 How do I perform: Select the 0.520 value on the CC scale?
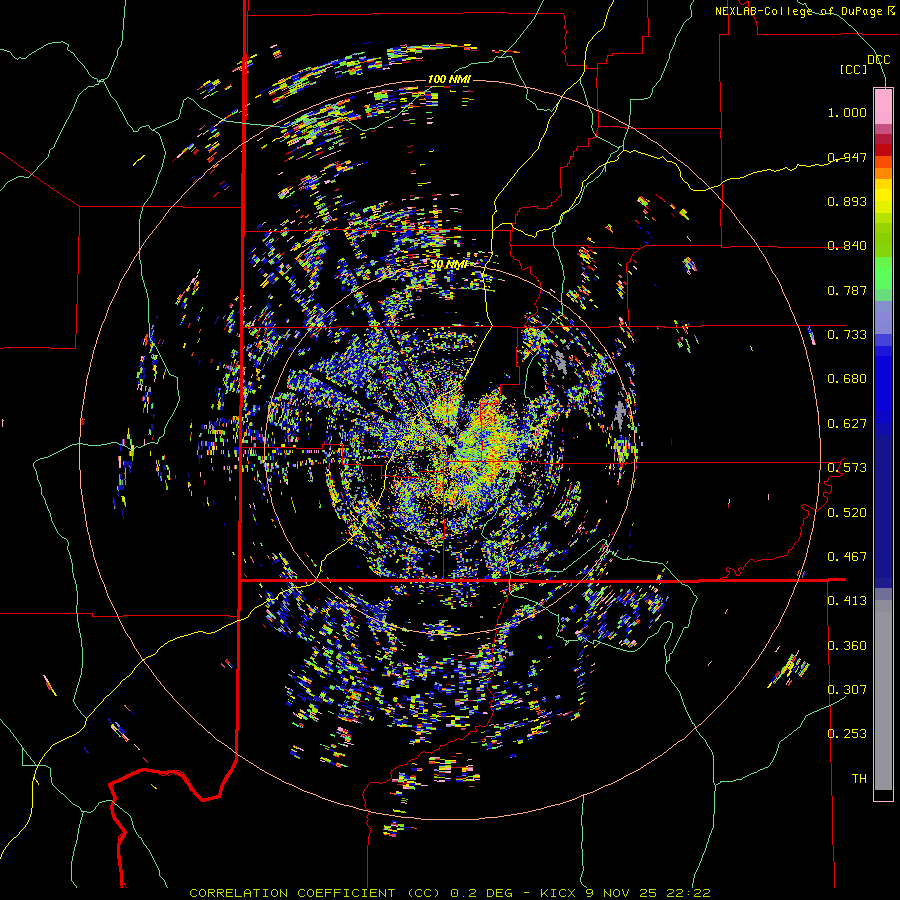(x=847, y=513)
